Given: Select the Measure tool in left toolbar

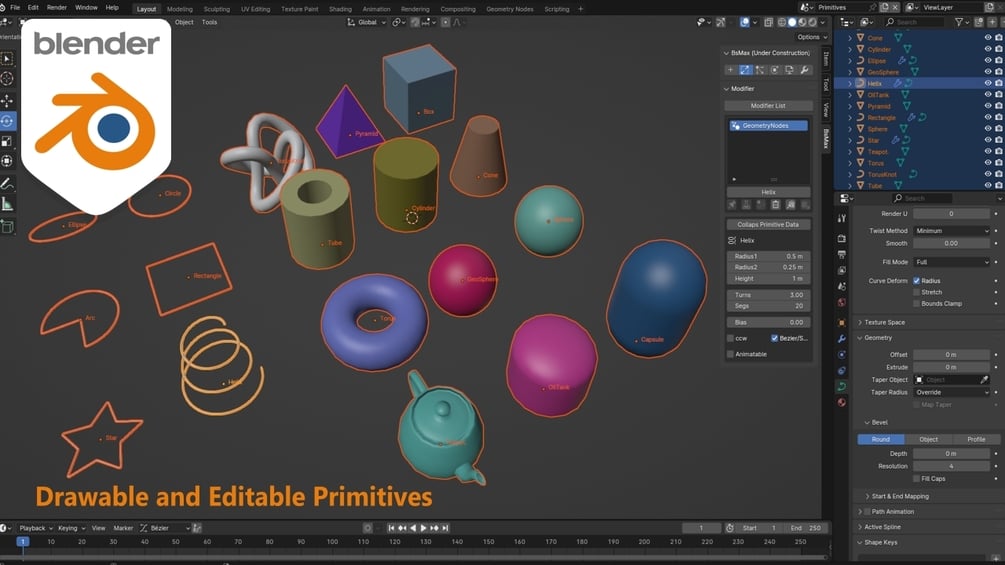Looking at the screenshot, I should [7, 204].
